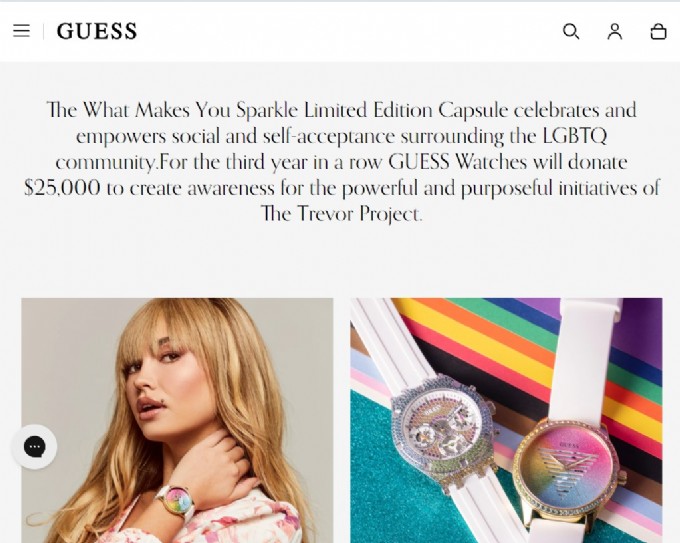This screenshot has width=680, height=543.
Task: Open search with the magnifier icon
Action: (x=571, y=31)
